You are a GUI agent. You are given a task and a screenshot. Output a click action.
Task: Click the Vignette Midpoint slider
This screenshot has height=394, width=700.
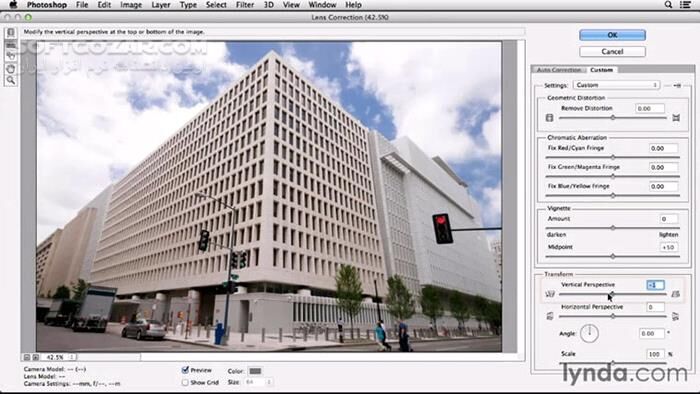(612, 257)
